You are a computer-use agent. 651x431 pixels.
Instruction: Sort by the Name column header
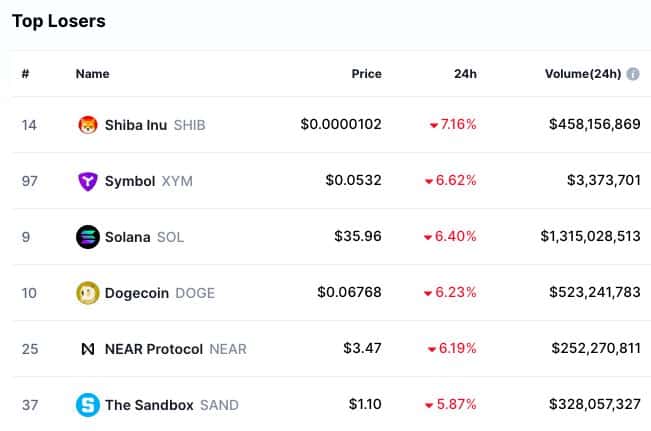click(x=93, y=74)
